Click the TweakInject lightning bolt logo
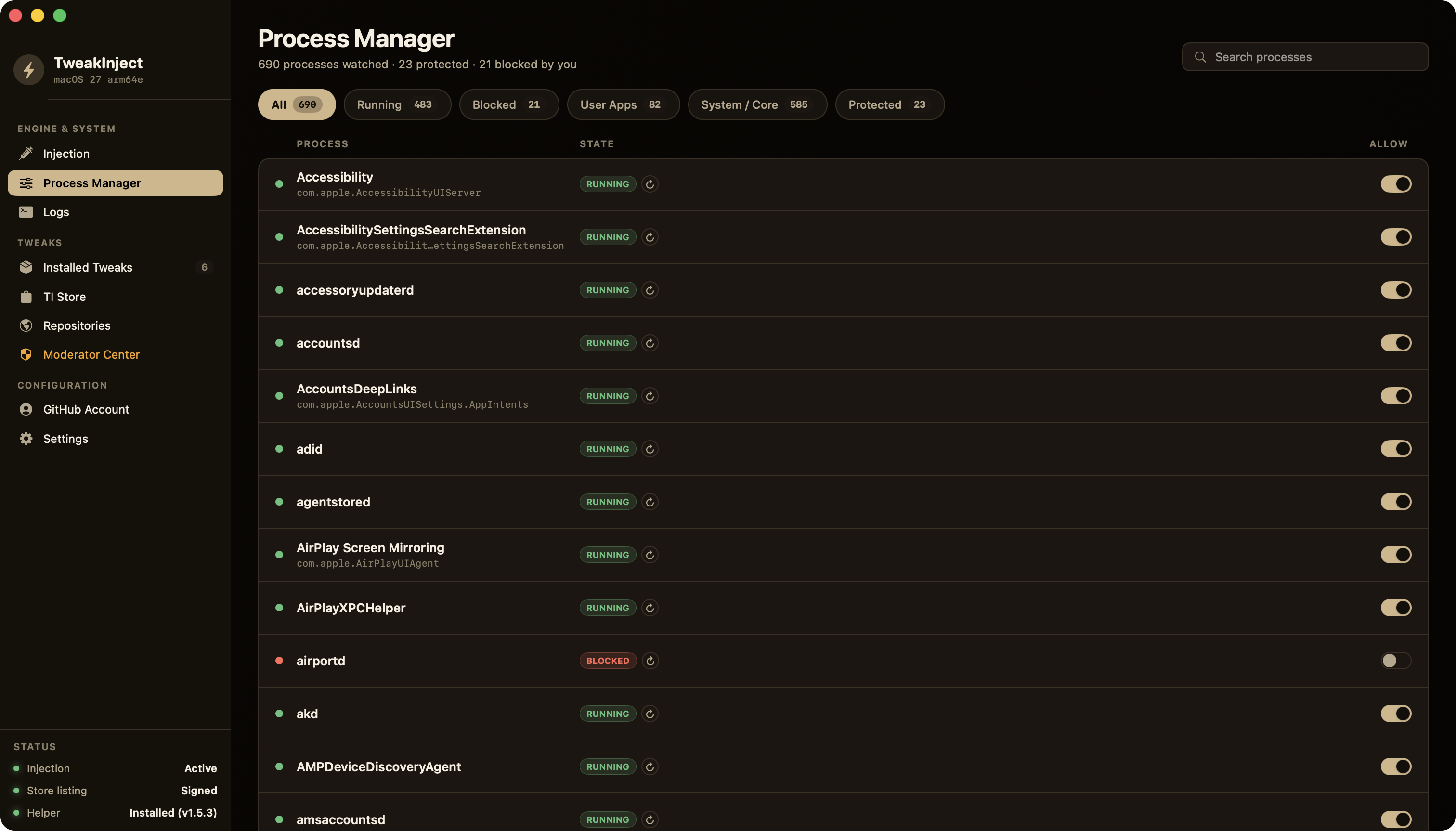1456x831 pixels. (x=28, y=70)
